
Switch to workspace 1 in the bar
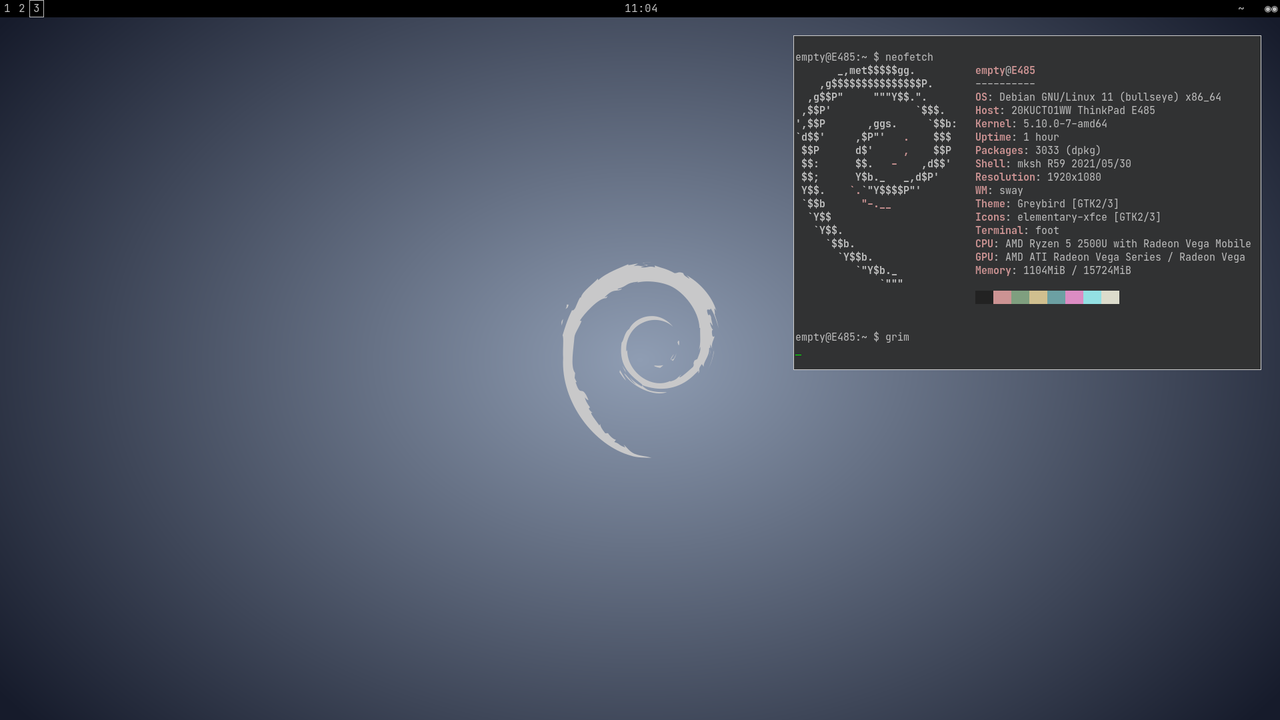tap(7, 8)
